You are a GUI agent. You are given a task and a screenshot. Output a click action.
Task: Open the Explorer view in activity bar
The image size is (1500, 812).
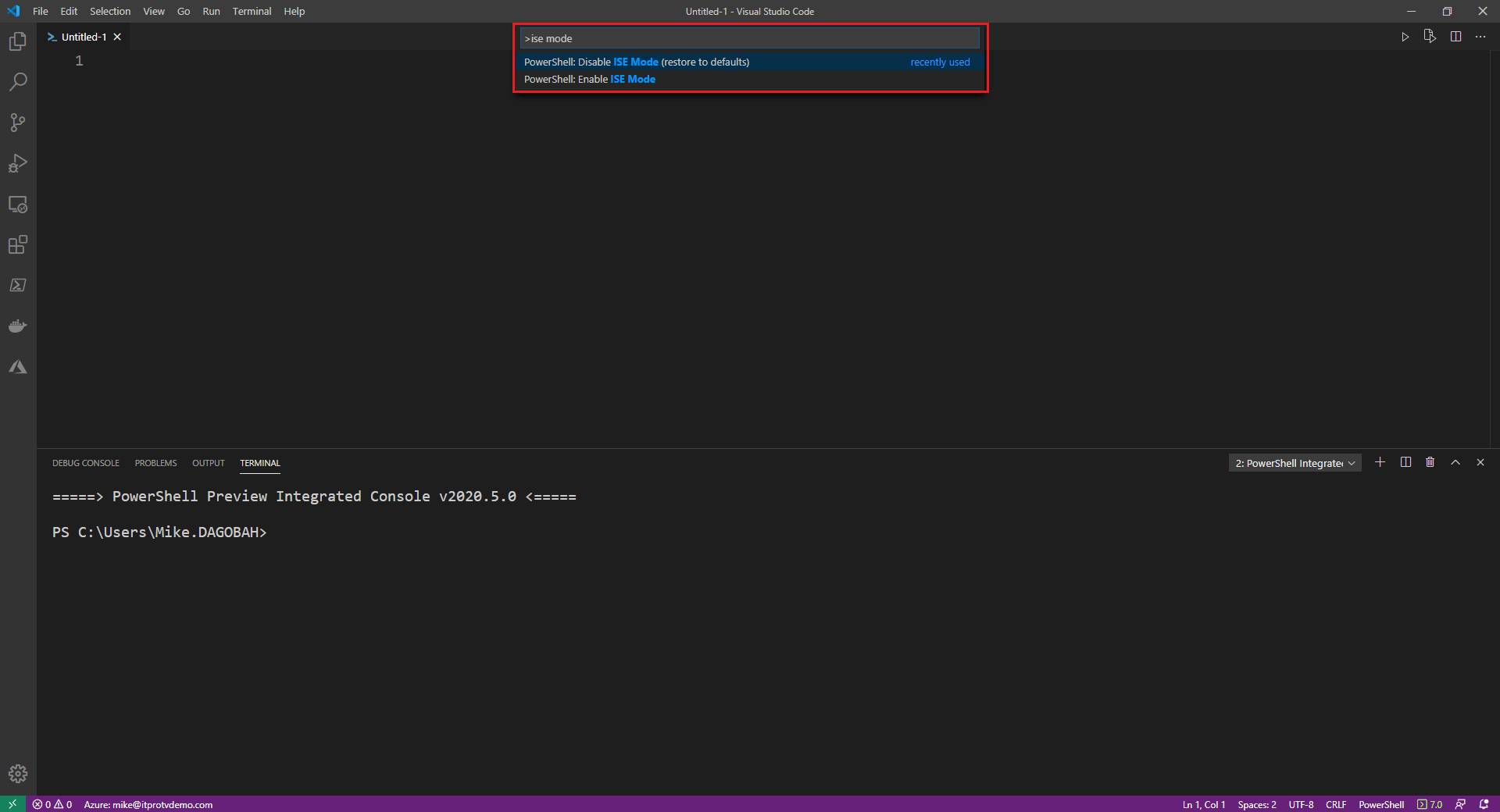[x=18, y=41]
